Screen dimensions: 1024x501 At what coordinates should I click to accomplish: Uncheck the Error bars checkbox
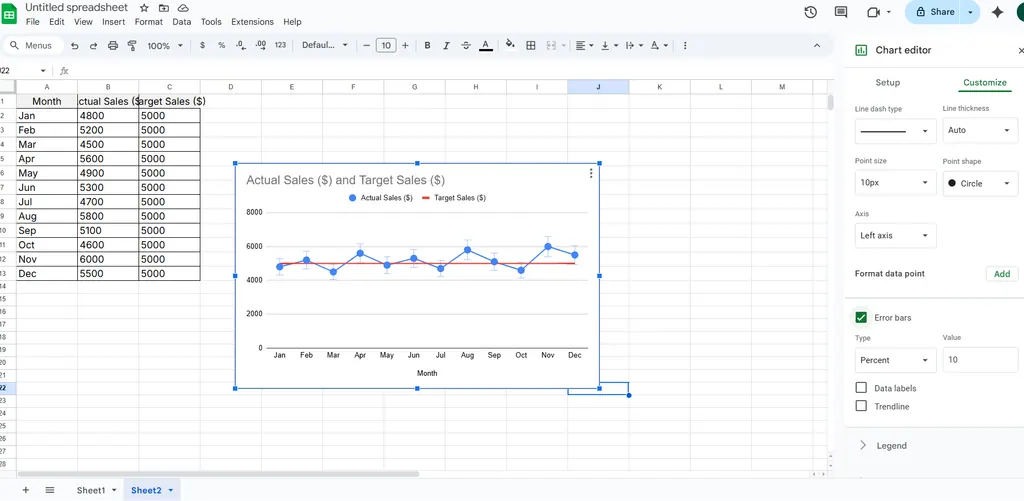861,318
